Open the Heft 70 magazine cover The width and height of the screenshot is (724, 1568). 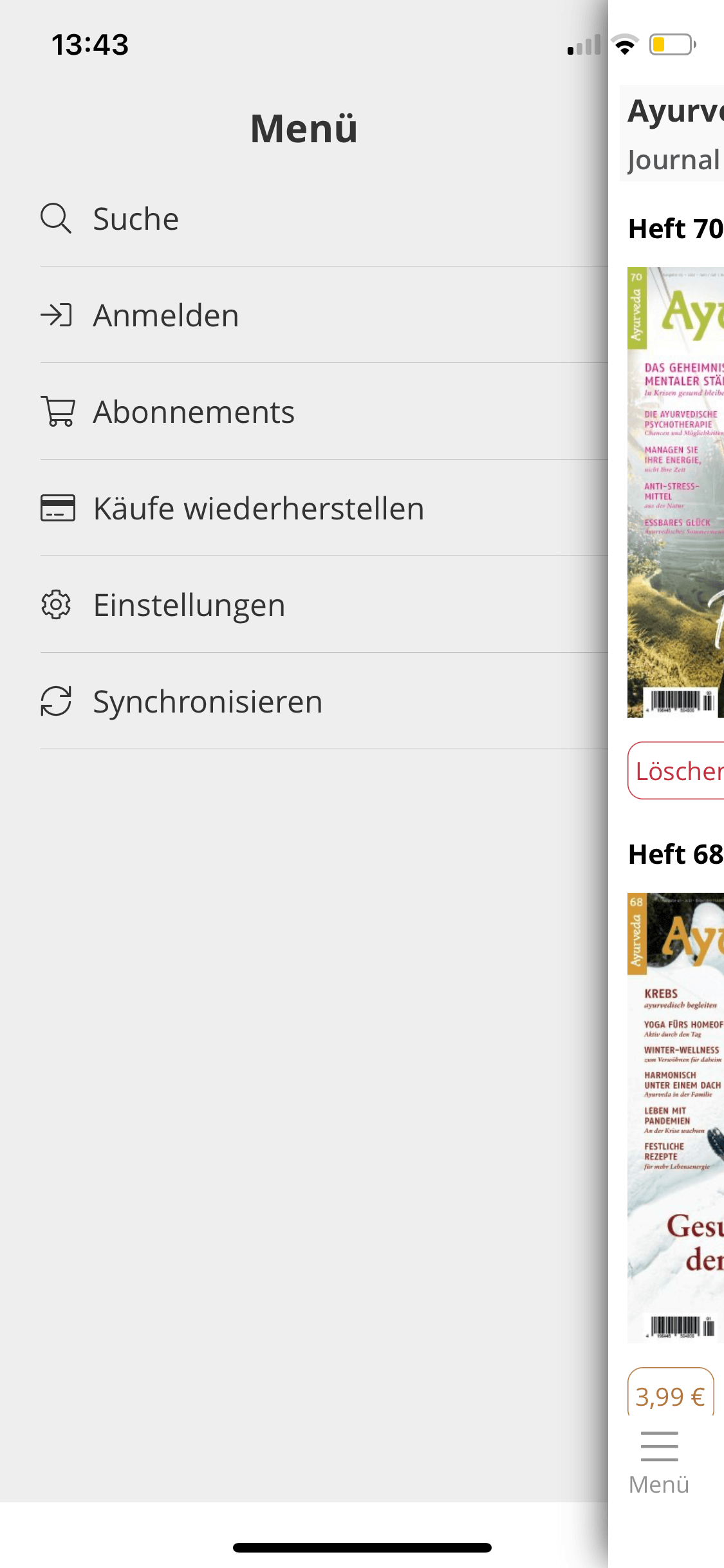676,492
